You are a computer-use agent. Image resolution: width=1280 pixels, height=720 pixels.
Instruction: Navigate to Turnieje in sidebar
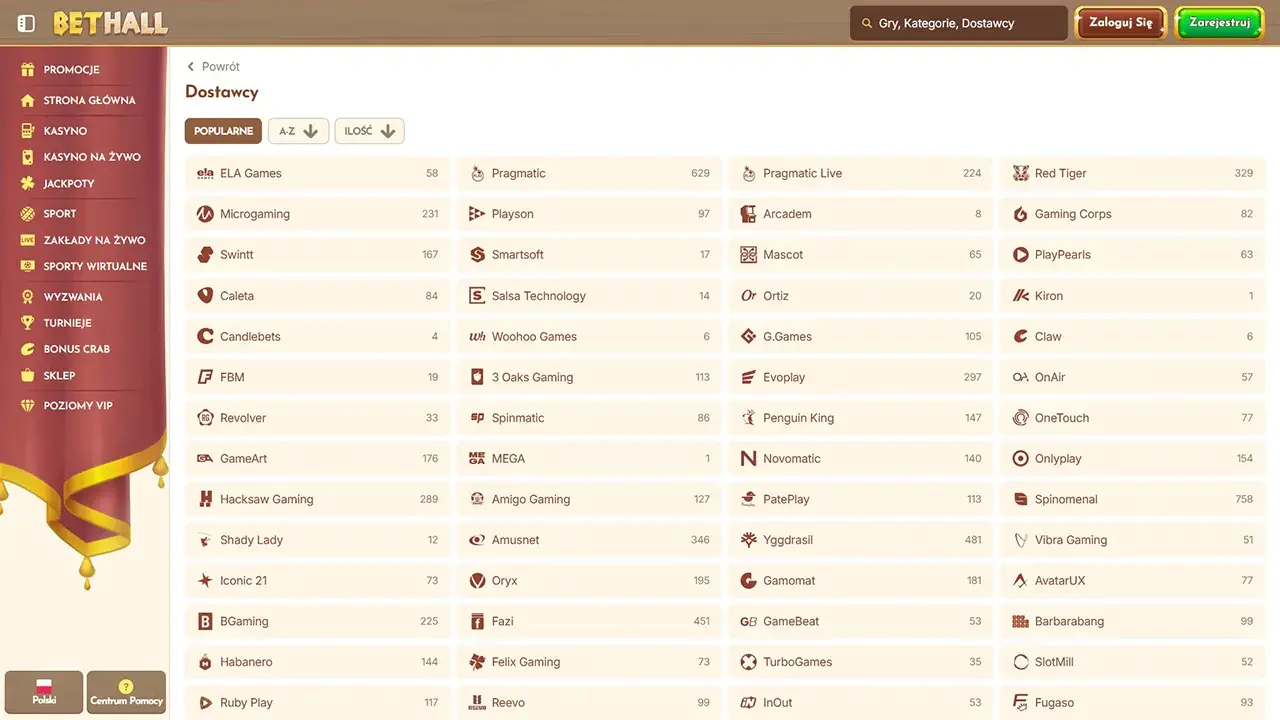pos(68,323)
